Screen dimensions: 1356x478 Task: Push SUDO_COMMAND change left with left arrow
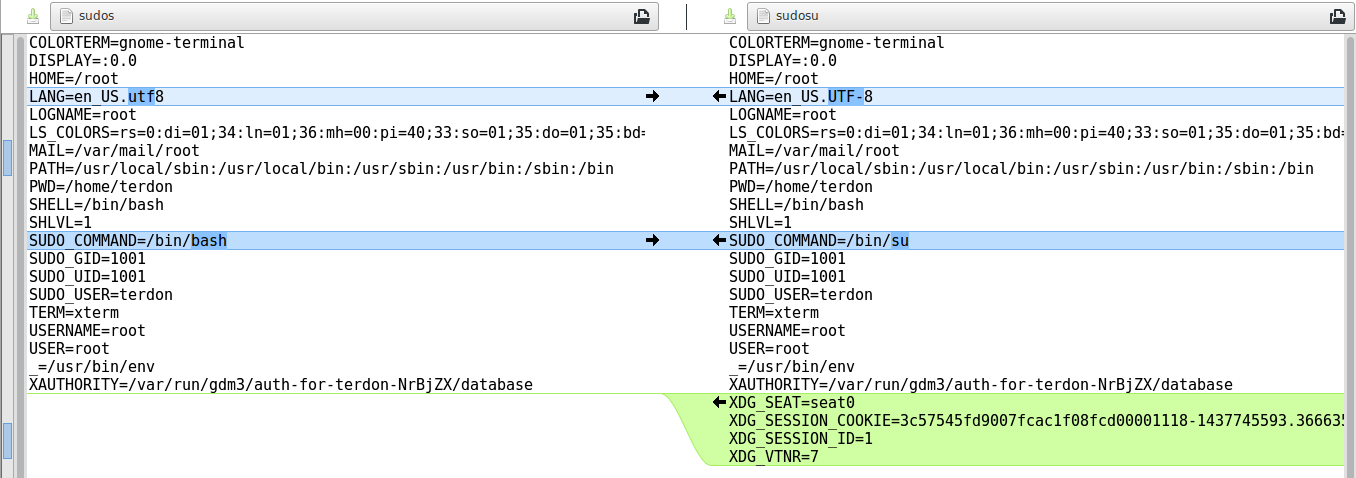[718, 241]
